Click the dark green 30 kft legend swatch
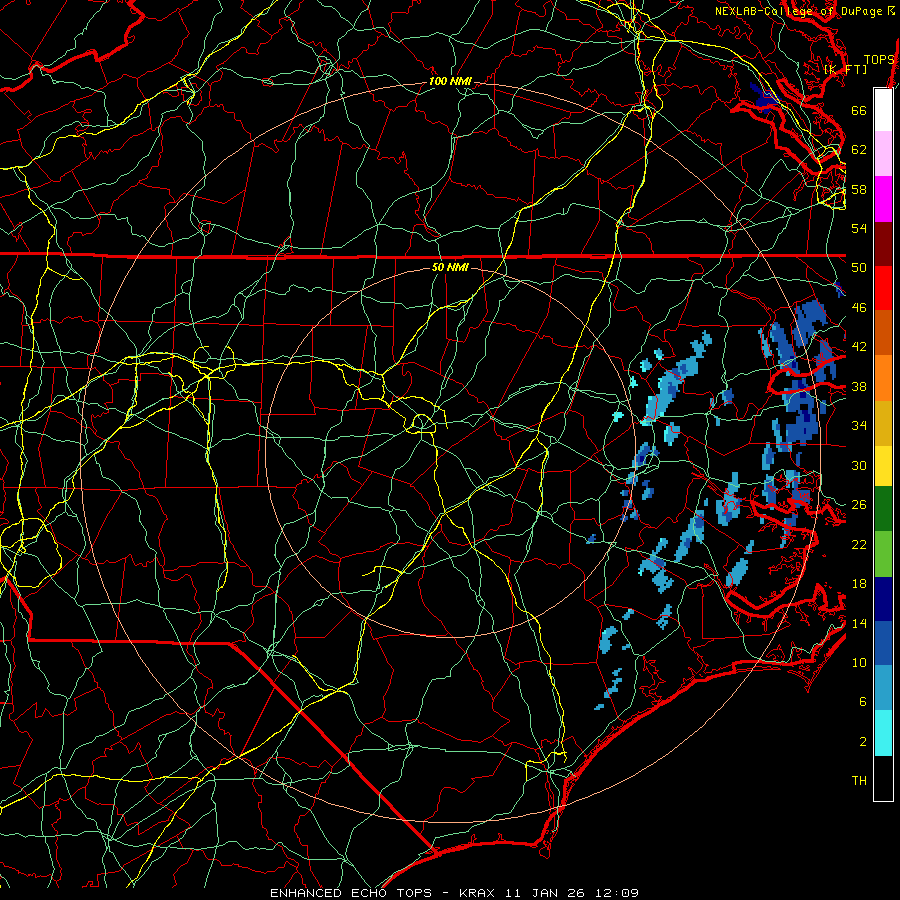900x900 pixels. (x=883, y=509)
